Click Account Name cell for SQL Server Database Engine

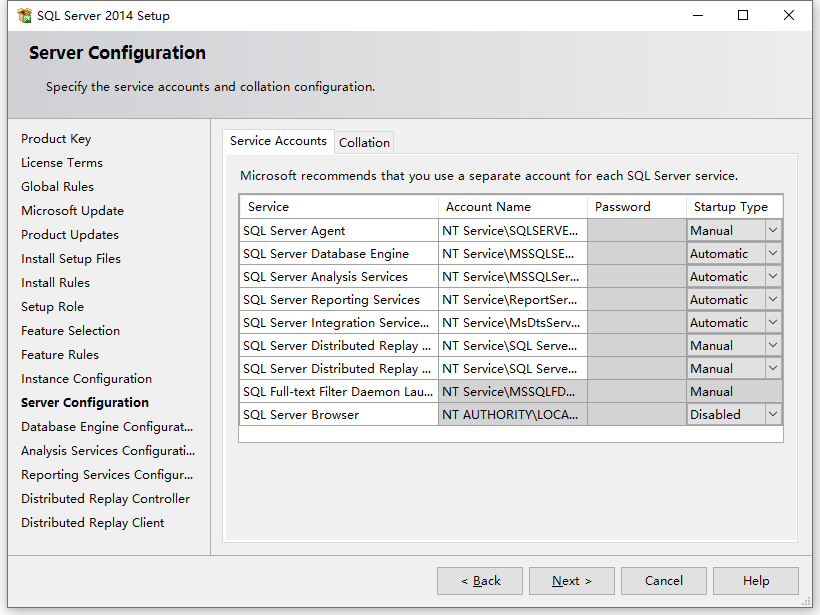coord(512,253)
